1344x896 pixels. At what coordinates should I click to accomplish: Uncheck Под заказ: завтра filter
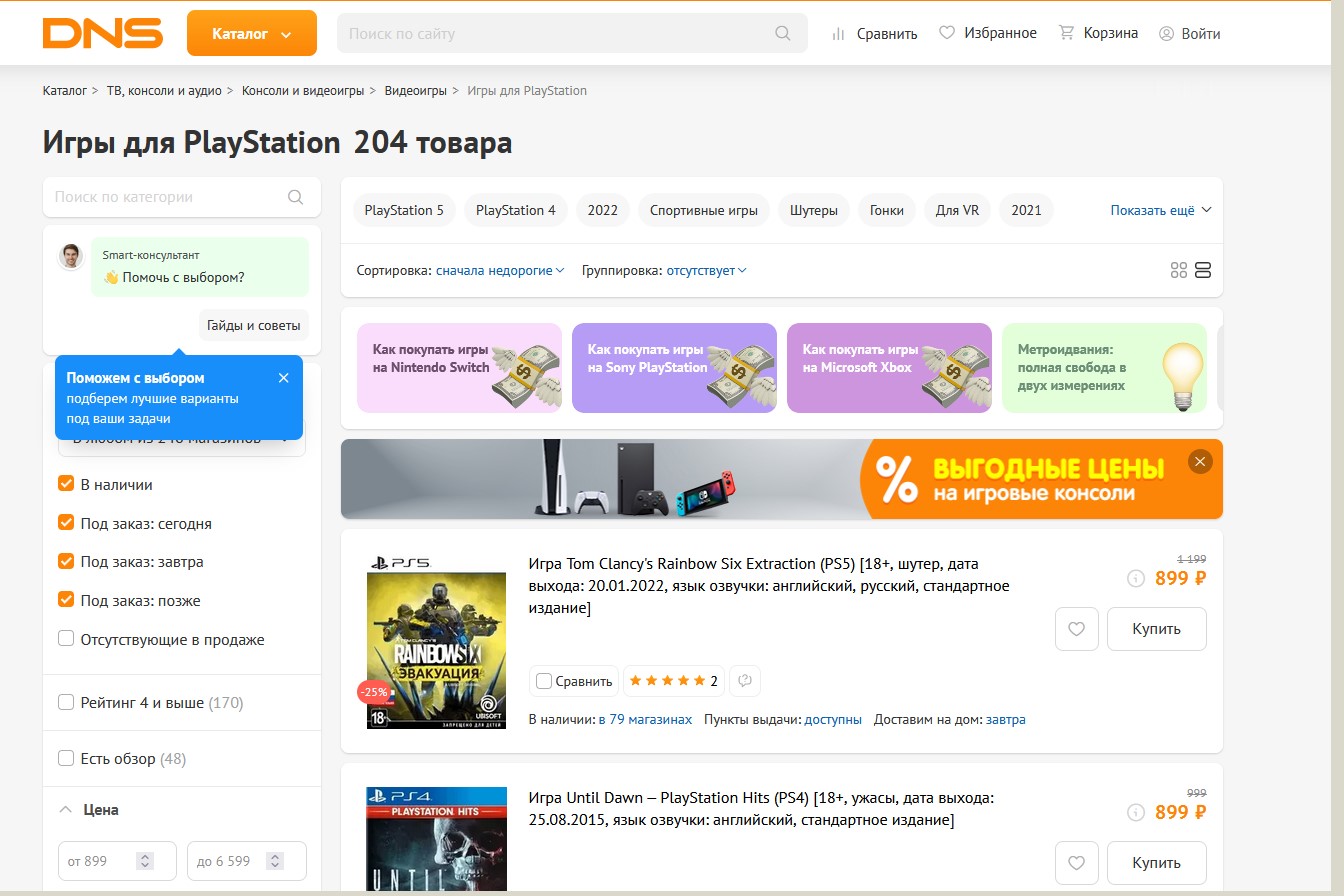(x=66, y=562)
